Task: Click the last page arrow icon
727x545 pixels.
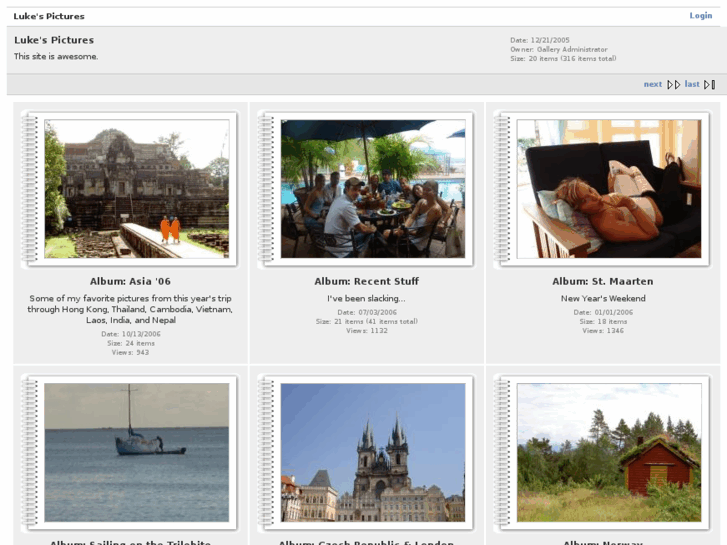Action: 709,84
